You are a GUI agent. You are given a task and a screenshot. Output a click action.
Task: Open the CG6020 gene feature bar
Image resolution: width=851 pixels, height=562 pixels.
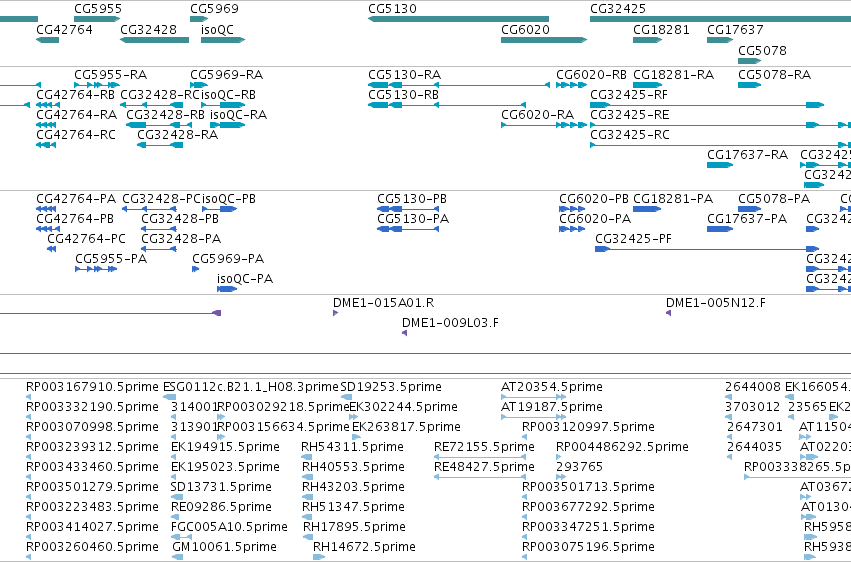(x=544, y=40)
